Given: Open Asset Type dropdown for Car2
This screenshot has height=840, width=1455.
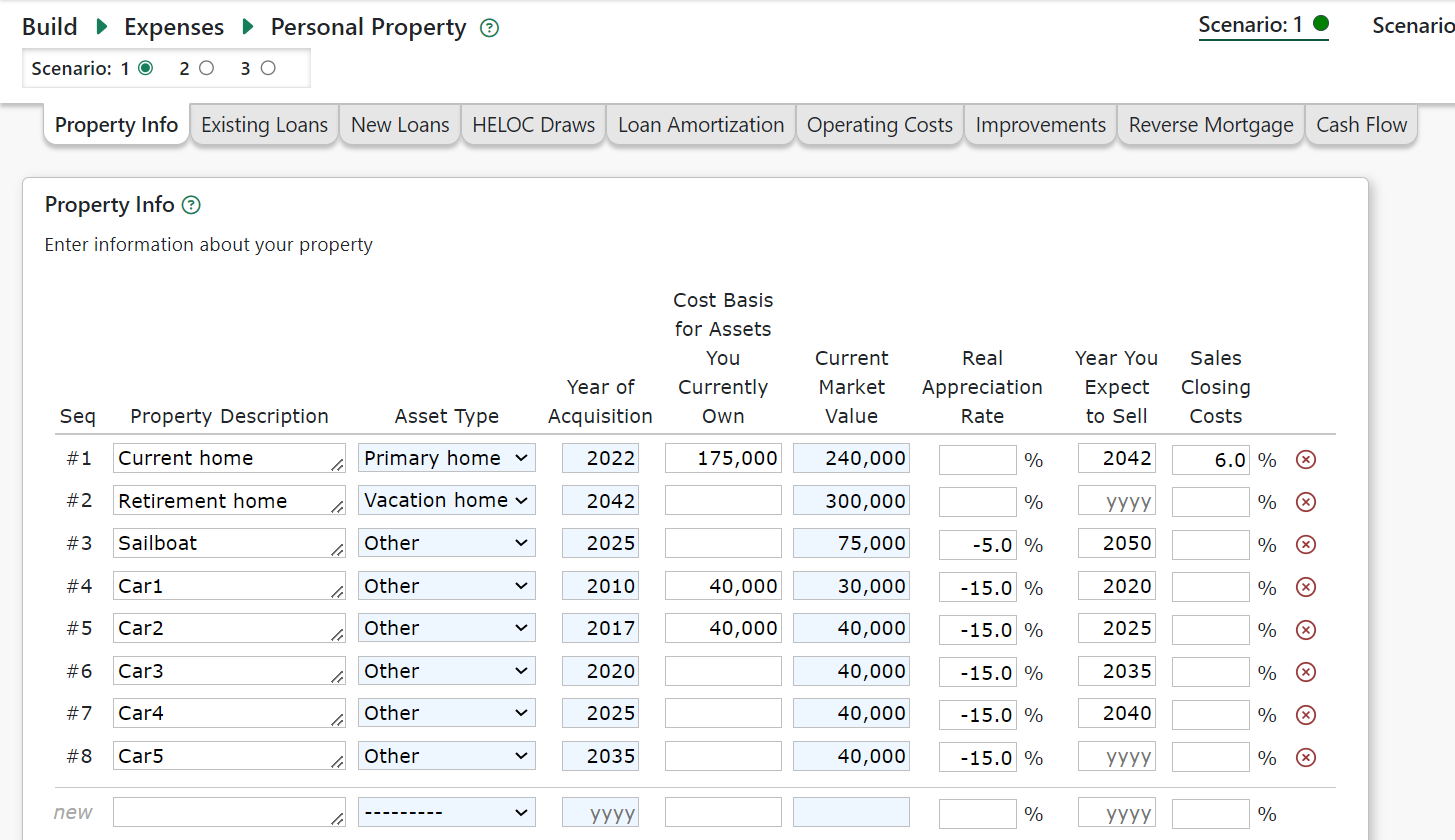Looking at the screenshot, I should click(x=447, y=628).
